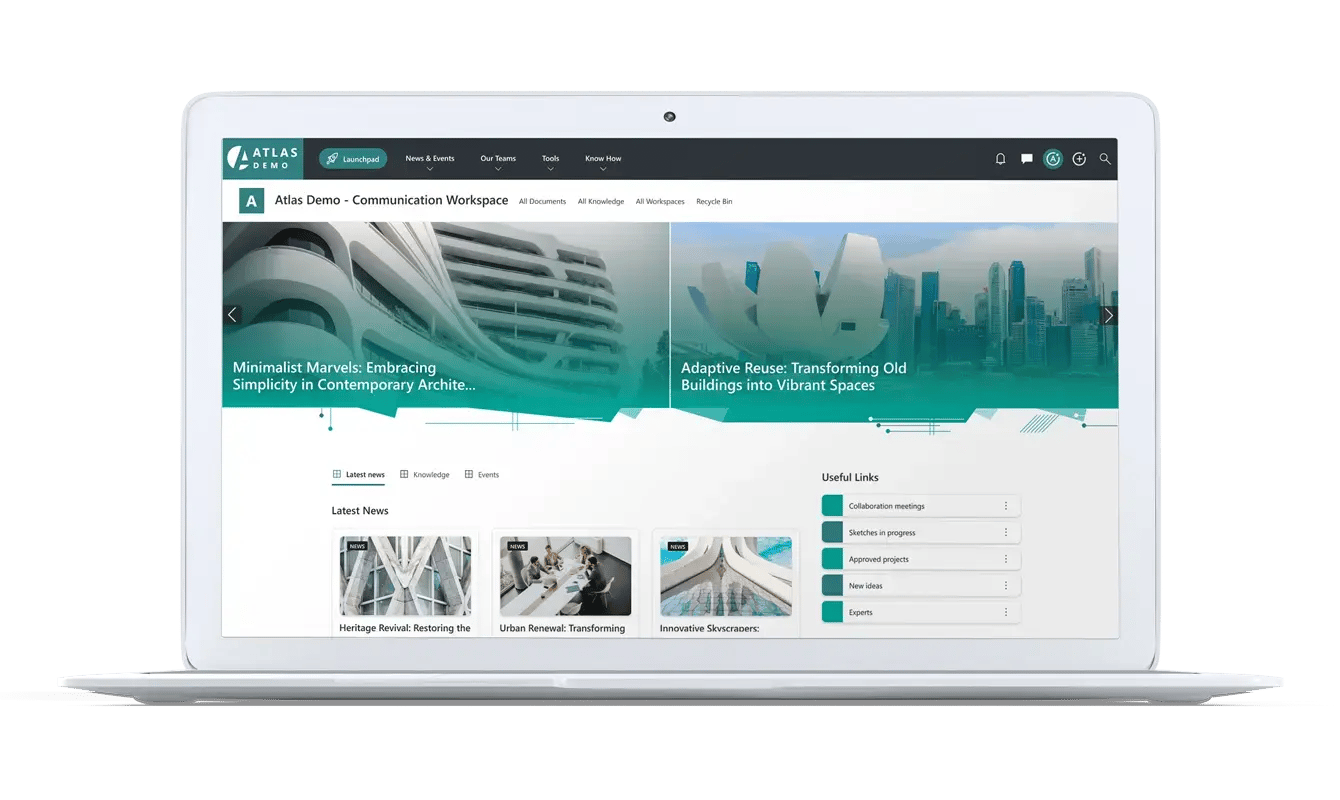The width and height of the screenshot is (1340, 800).
Task: Open the chat message icon
Action: pos(1026,159)
